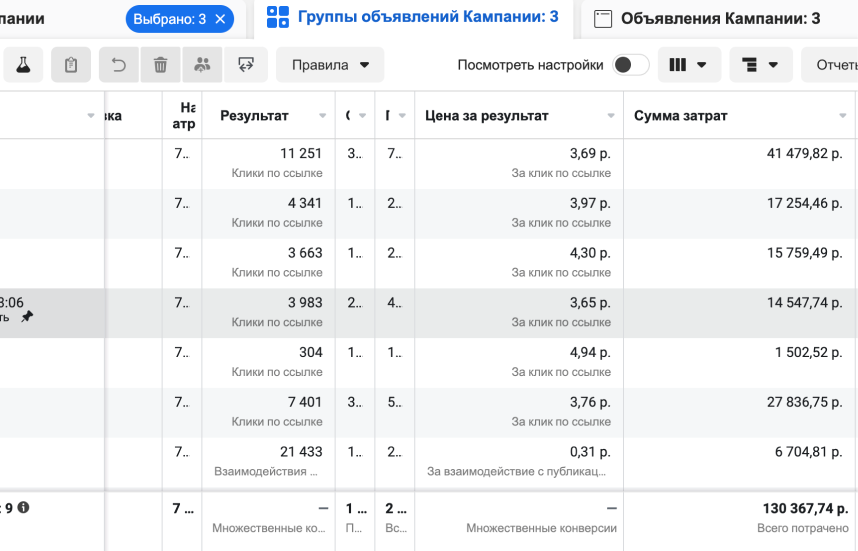Image resolution: width=858 pixels, height=551 pixels.
Task: Click the pin icon in highlighted row
Action: coord(27,316)
